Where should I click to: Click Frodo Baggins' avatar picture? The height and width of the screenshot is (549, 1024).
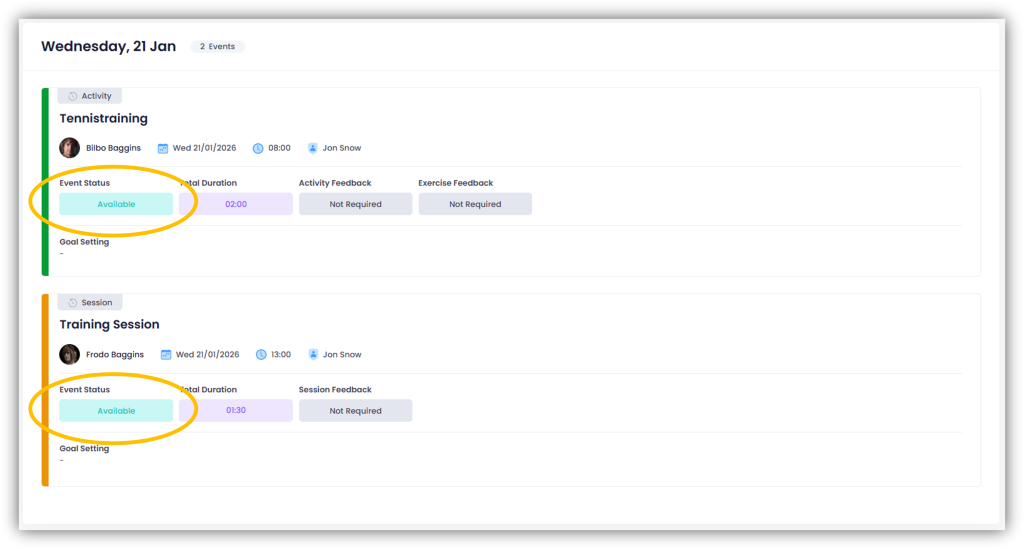click(69, 354)
